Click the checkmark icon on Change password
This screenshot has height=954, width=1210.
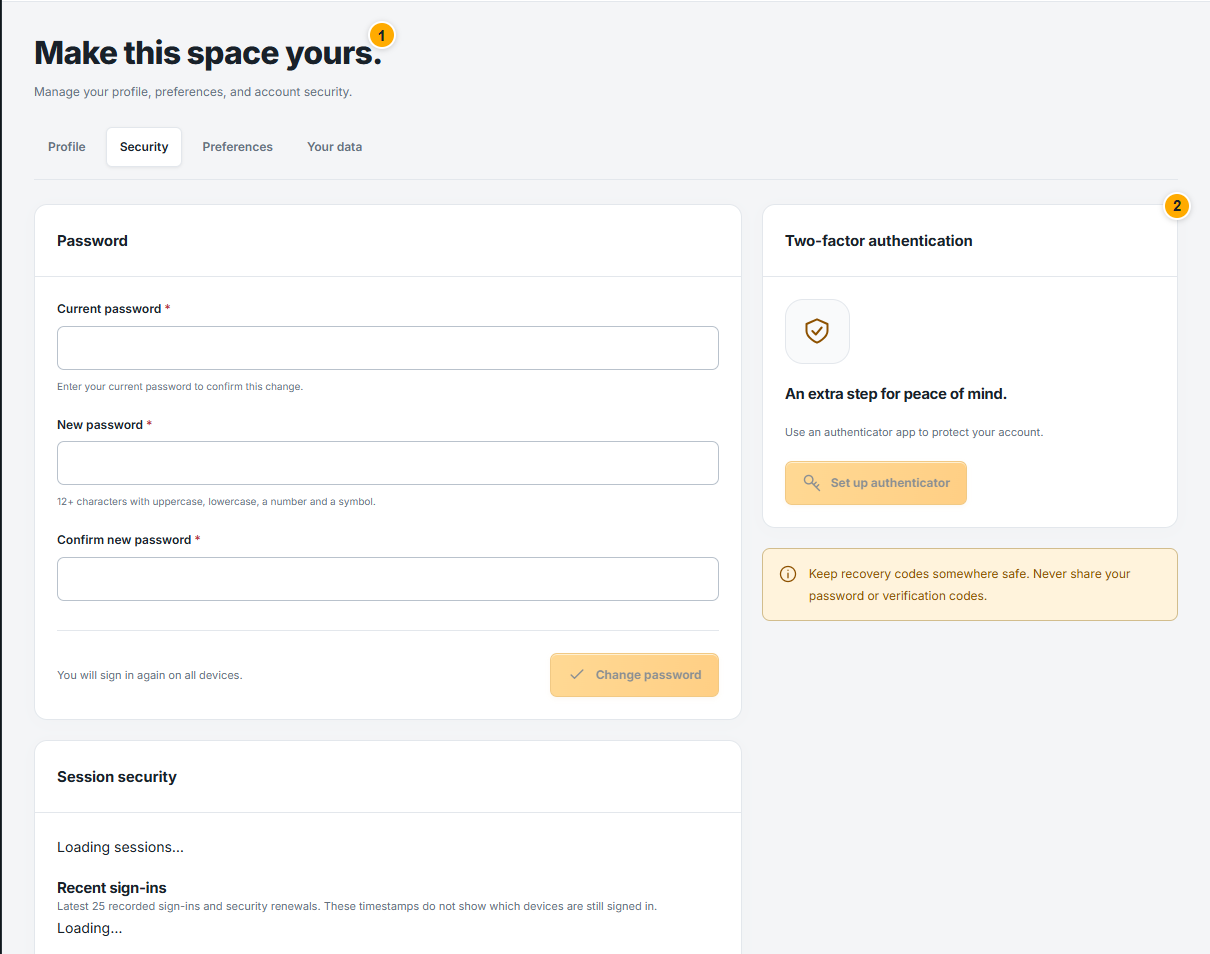577,675
